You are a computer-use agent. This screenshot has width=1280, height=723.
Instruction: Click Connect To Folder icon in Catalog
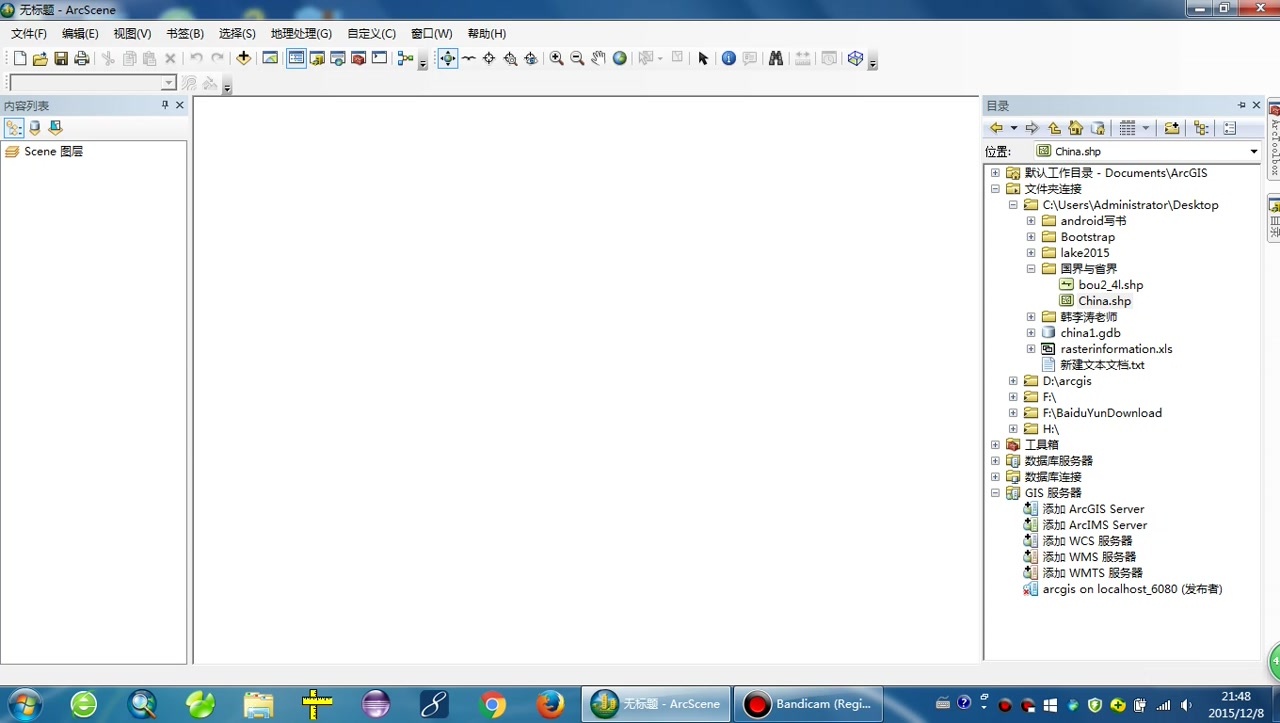tap(1172, 128)
